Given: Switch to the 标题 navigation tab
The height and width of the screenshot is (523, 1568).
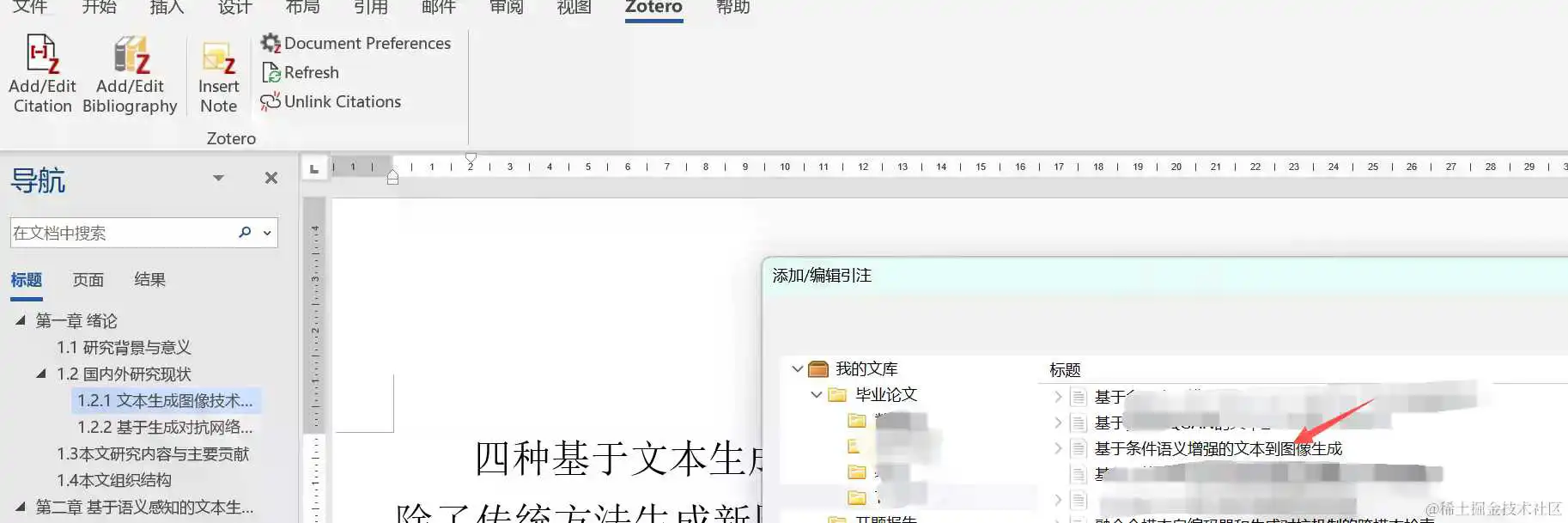Looking at the screenshot, I should pos(26,280).
